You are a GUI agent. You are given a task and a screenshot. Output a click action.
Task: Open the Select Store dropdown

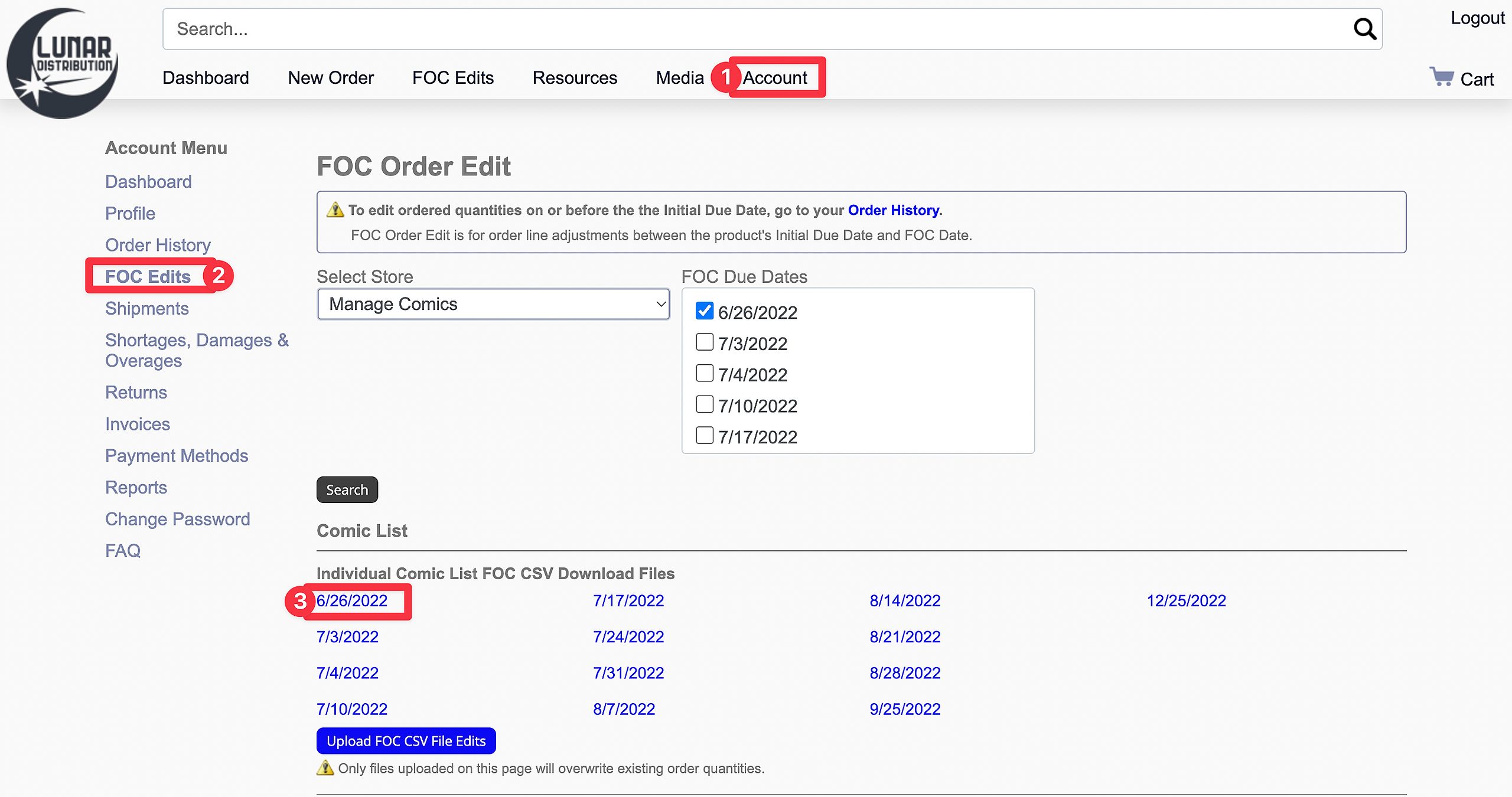(x=493, y=304)
